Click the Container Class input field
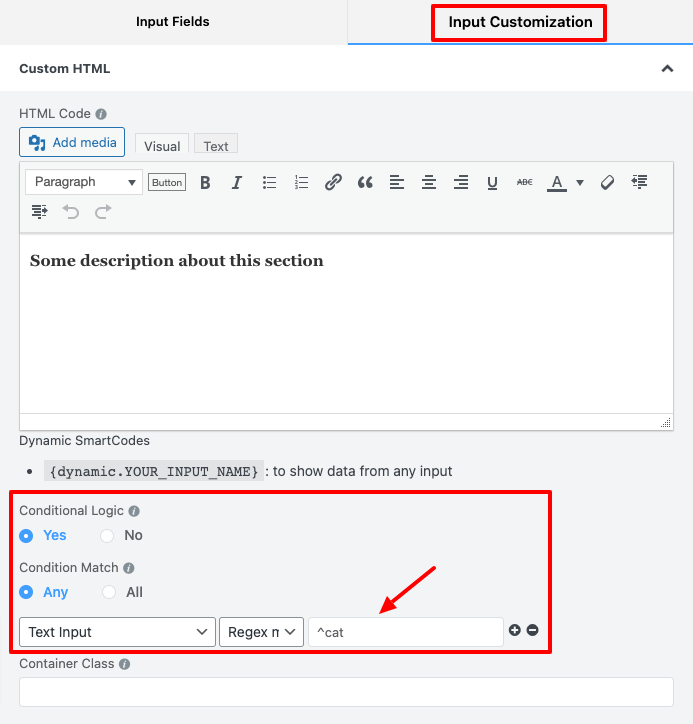693x724 pixels. coord(346,692)
